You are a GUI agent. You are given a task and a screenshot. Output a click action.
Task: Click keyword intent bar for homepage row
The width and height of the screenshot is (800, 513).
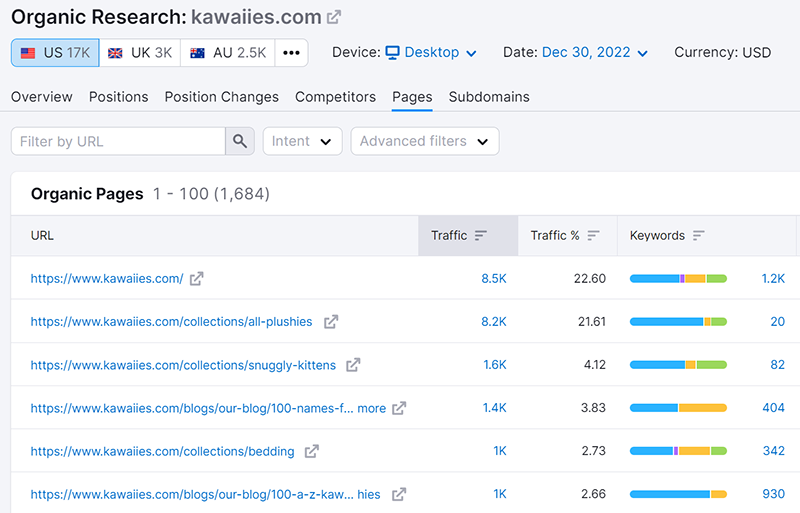pos(678,279)
